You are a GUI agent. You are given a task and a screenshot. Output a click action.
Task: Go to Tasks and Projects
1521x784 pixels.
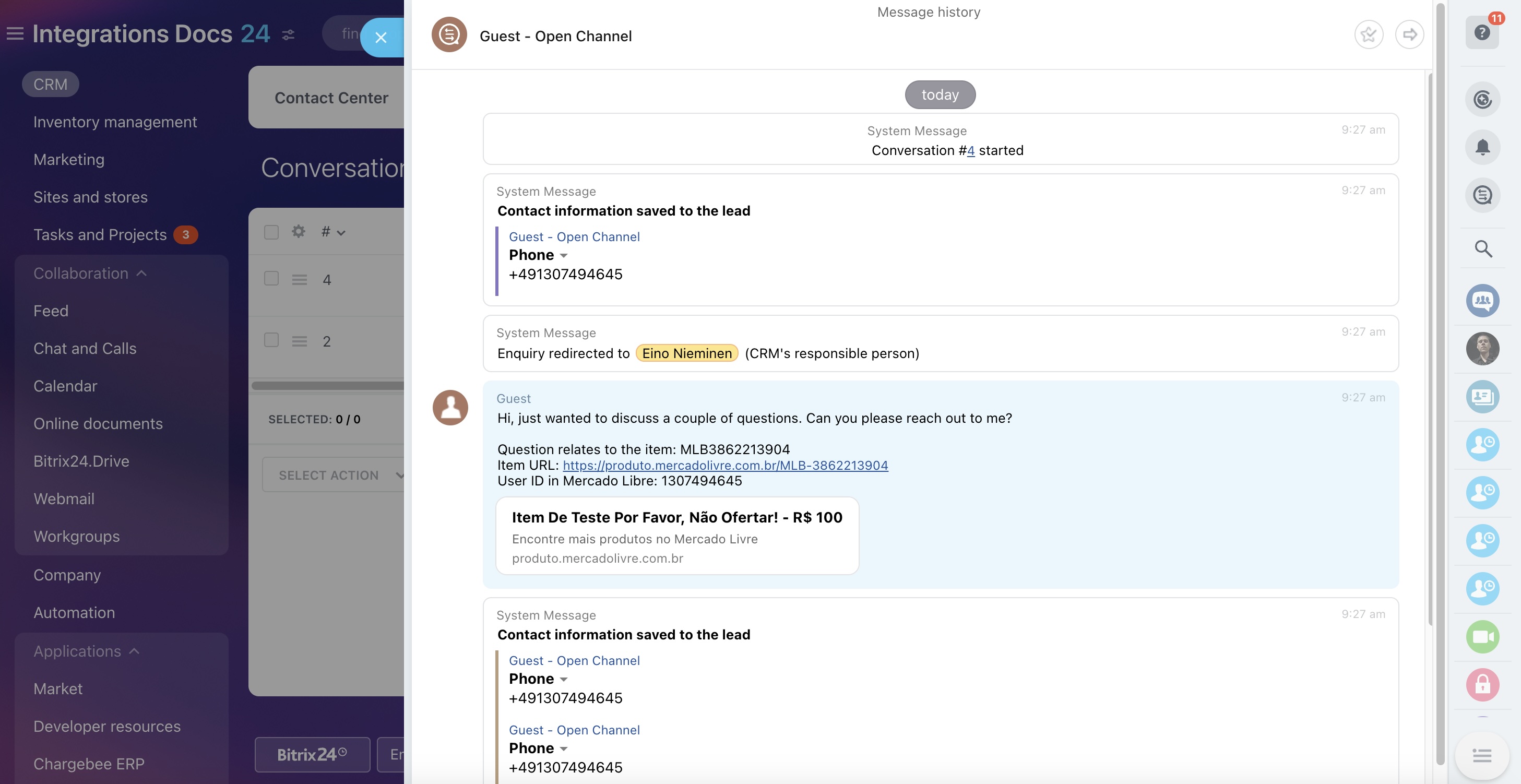point(100,234)
